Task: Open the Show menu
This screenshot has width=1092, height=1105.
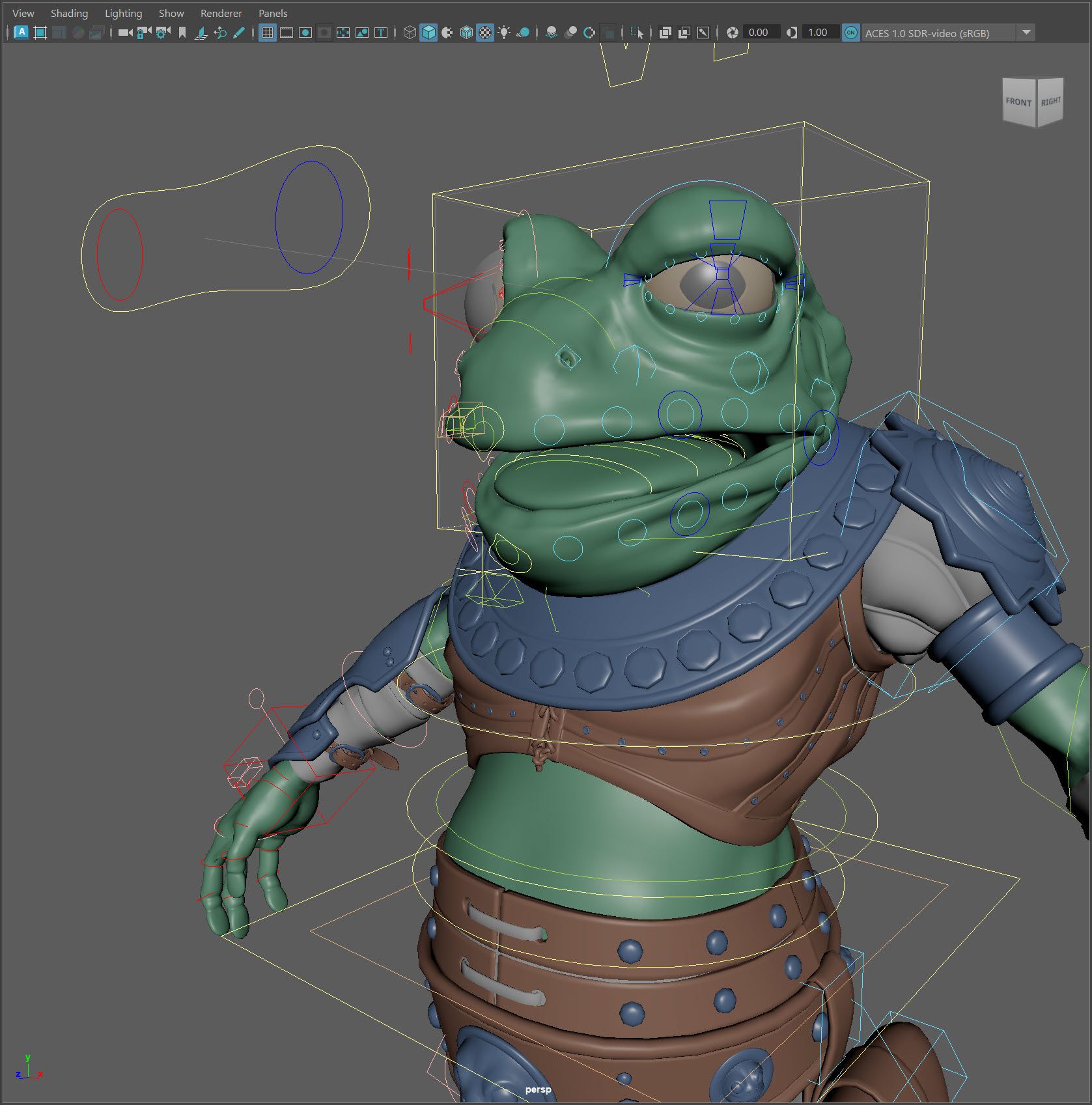Action: [171, 13]
